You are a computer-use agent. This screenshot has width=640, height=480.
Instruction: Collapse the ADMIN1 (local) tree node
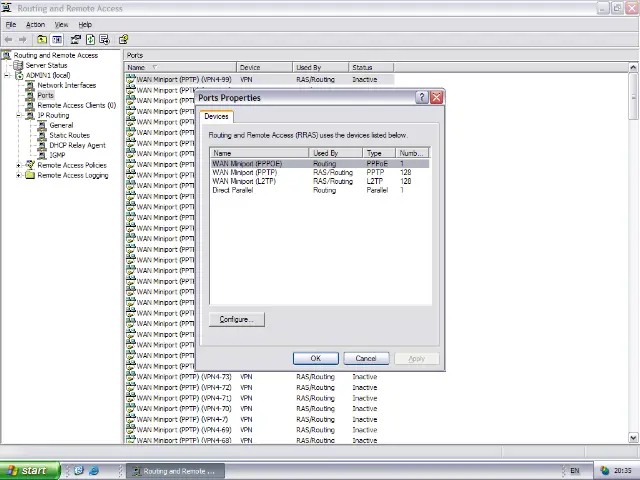point(7,76)
